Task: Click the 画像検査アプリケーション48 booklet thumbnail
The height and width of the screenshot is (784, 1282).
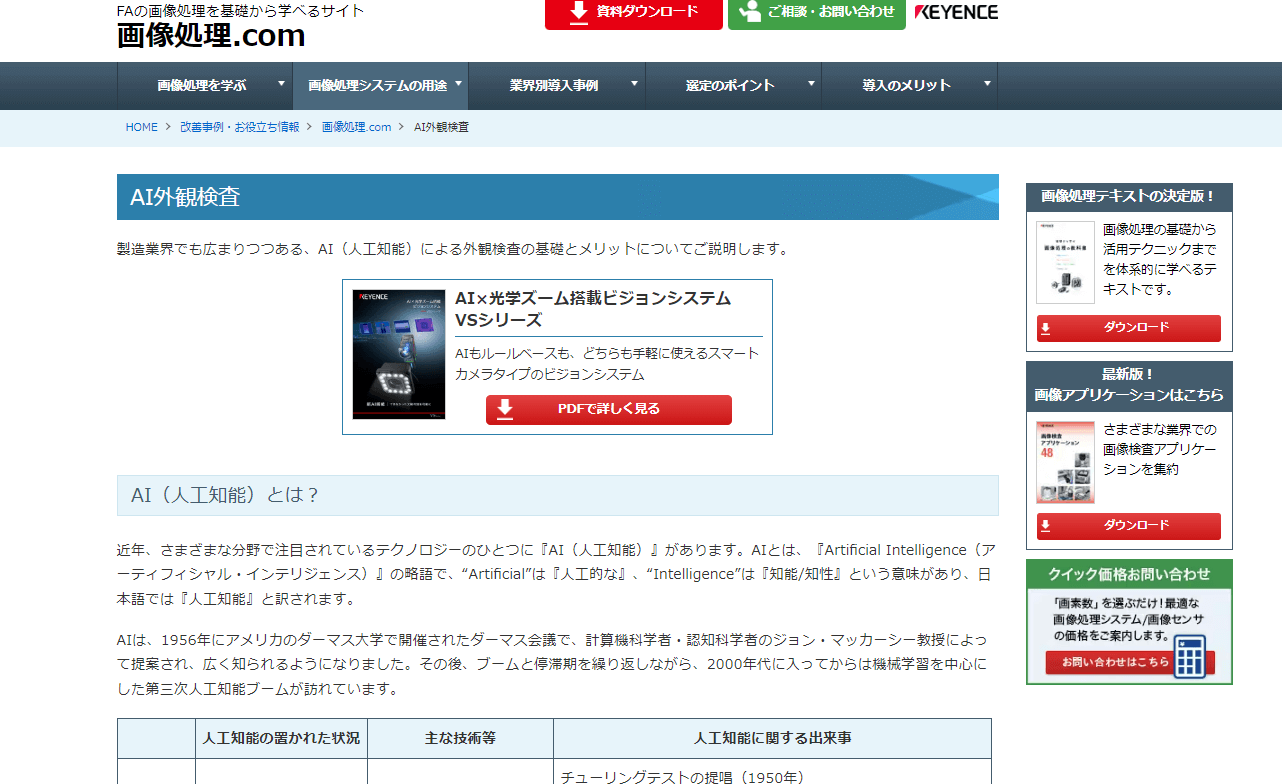Action: [1064, 462]
